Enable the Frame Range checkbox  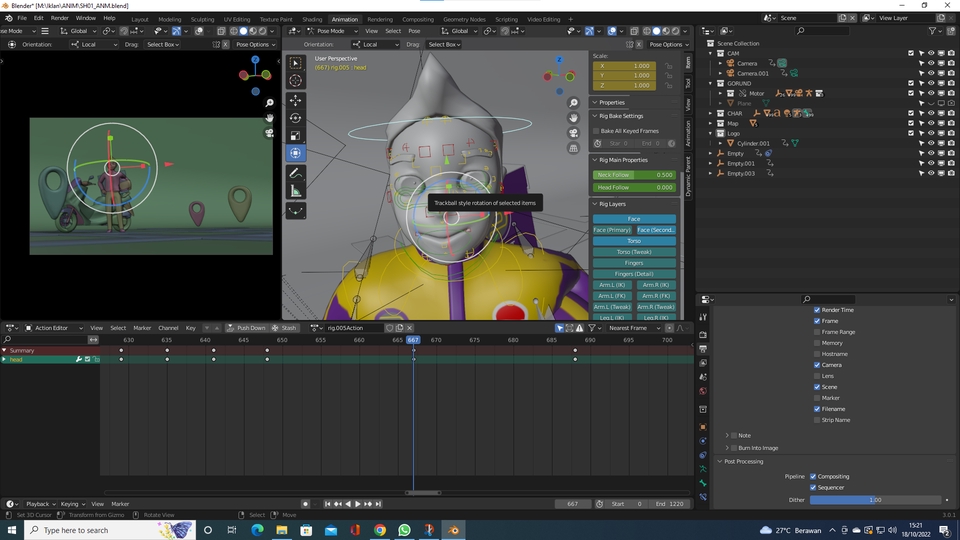[x=817, y=332]
